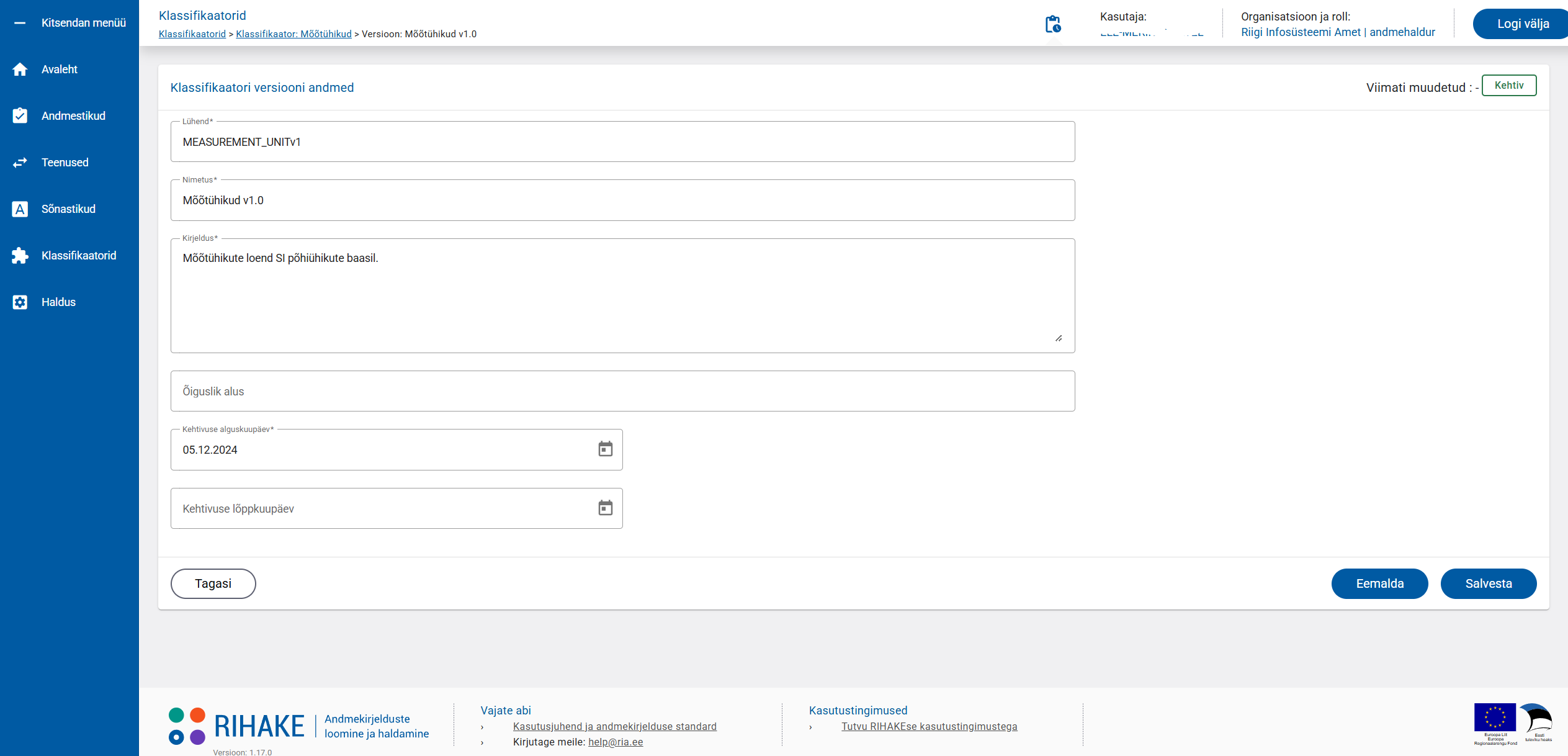Click the Haldus gear icon
This screenshot has width=1568, height=756.
coord(20,302)
